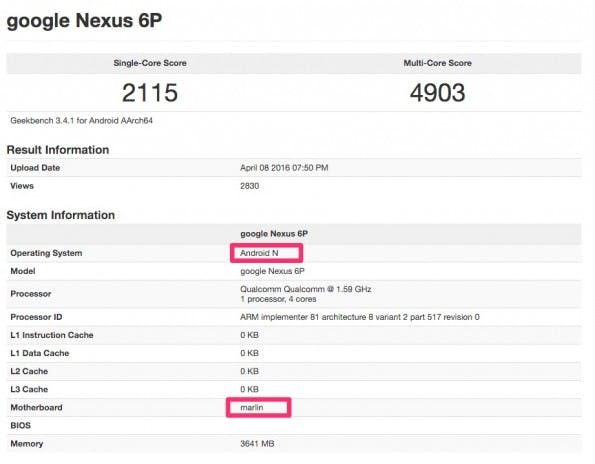Image resolution: width=595 pixels, height=464 pixels.
Task: Click the BIOS row label
Action: (20, 426)
